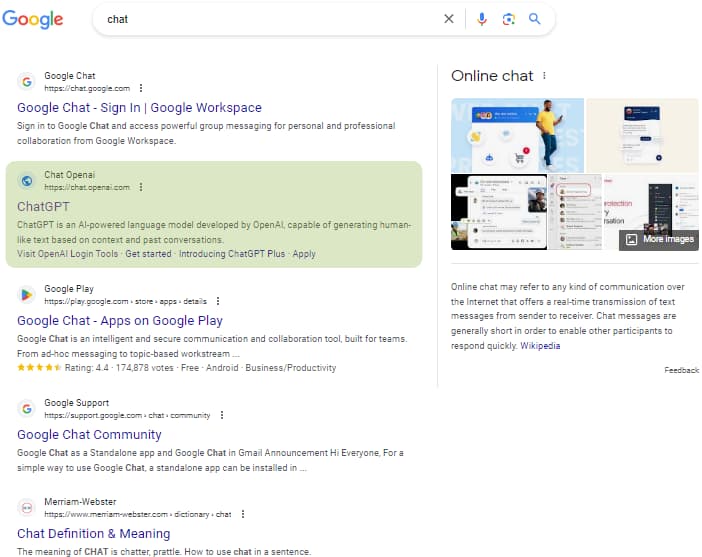Open the ChatGPT result title

coord(43,207)
